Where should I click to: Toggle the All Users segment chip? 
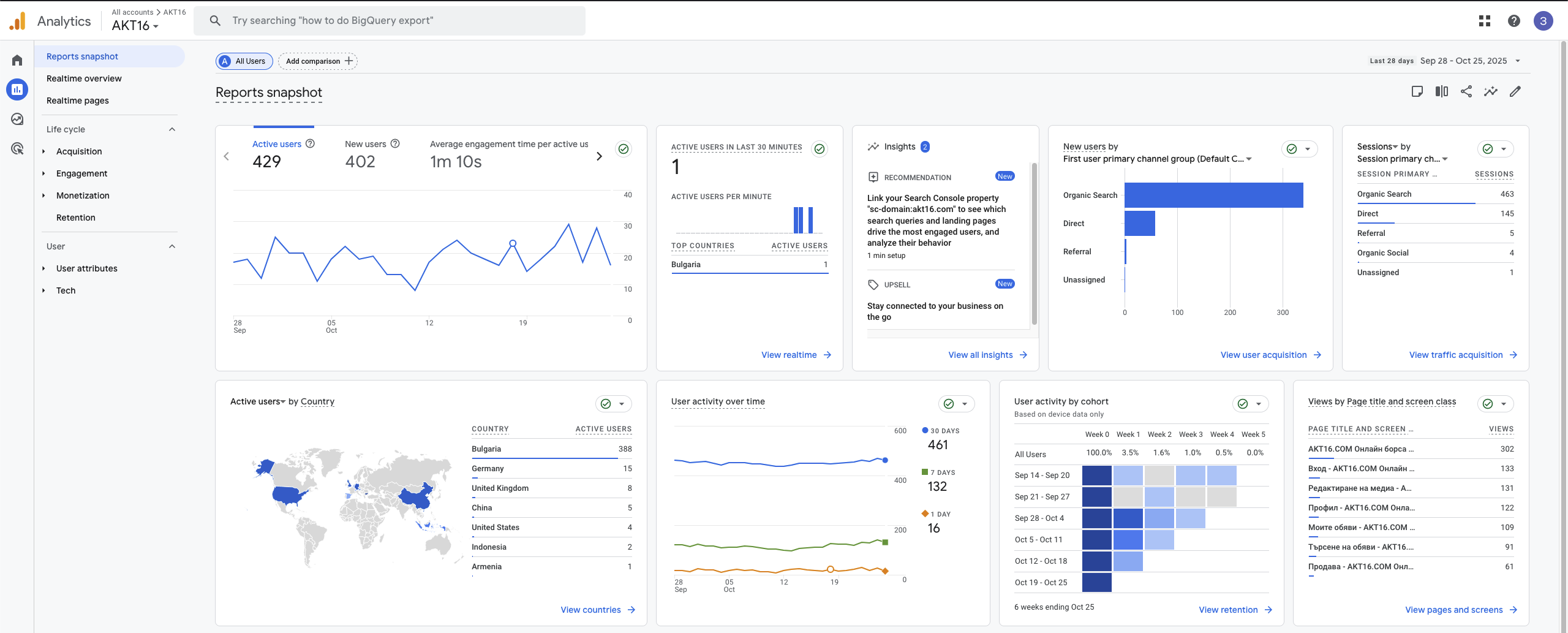(244, 61)
